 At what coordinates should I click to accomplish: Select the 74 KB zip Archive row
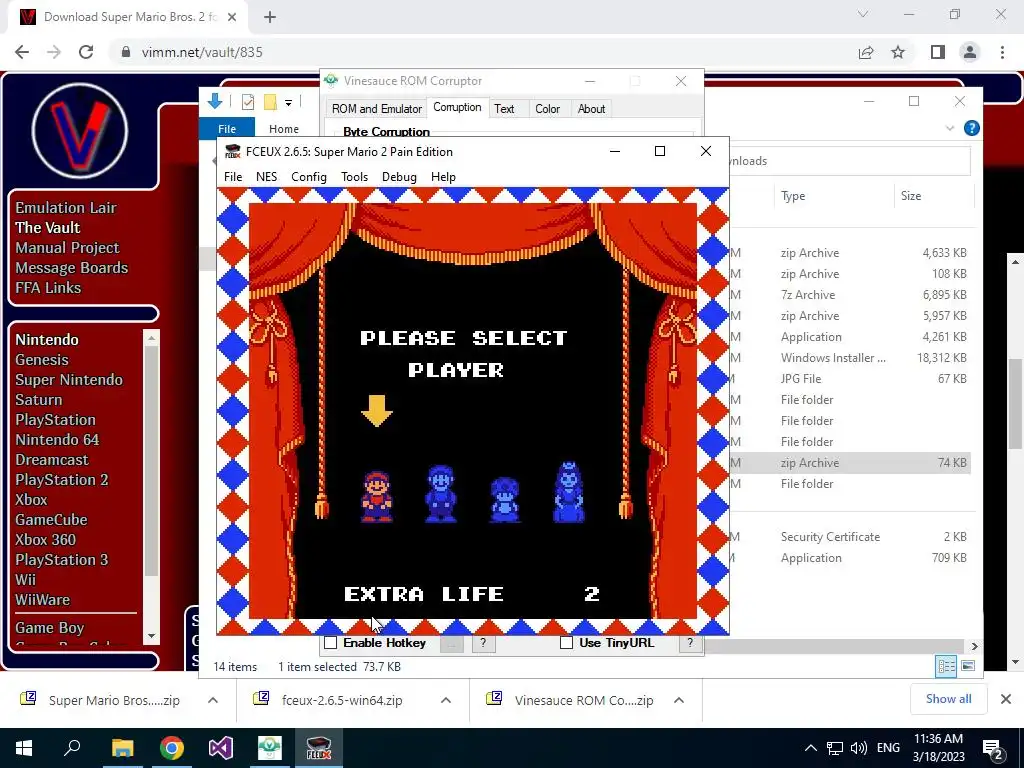[x=849, y=463]
